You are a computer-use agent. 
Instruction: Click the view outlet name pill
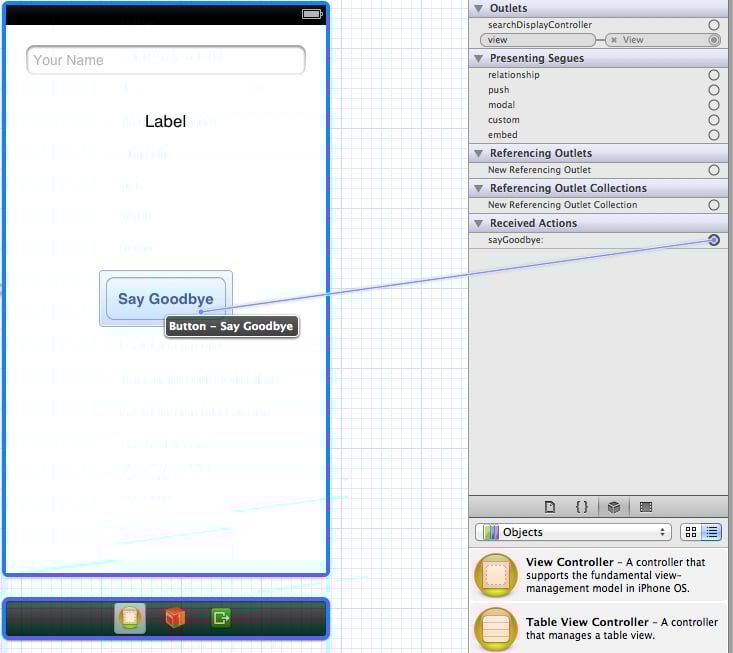(538, 40)
